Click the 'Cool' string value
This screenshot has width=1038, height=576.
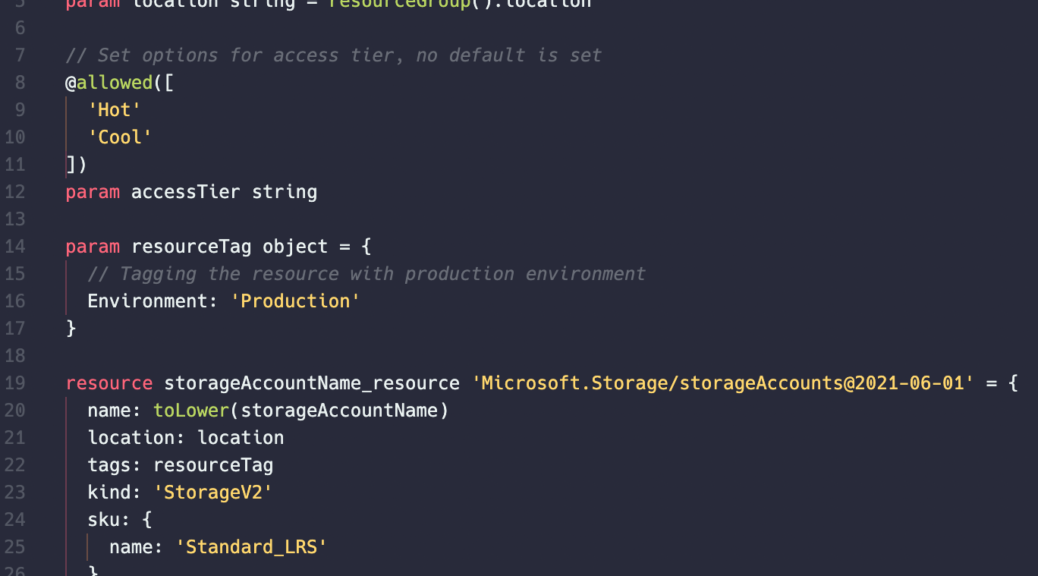120,137
